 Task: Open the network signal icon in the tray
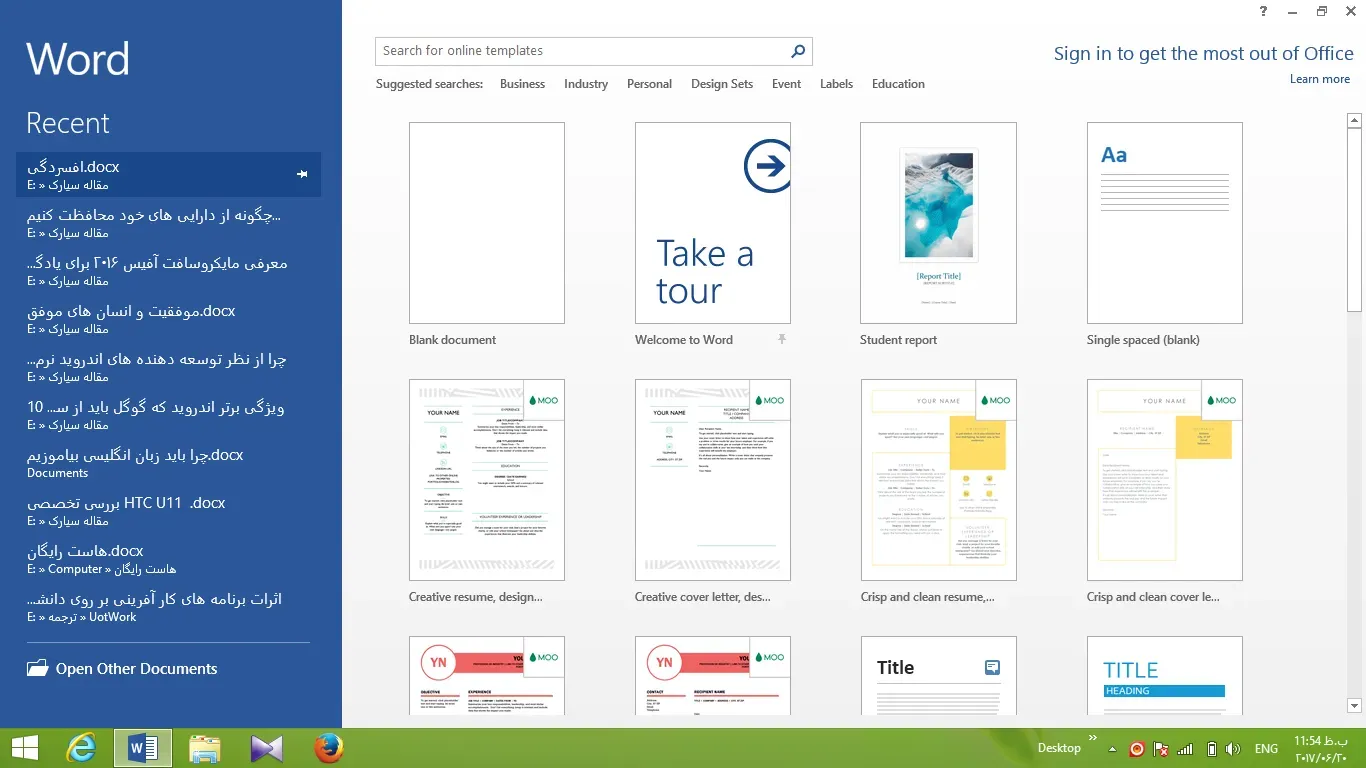[x=1185, y=749]
